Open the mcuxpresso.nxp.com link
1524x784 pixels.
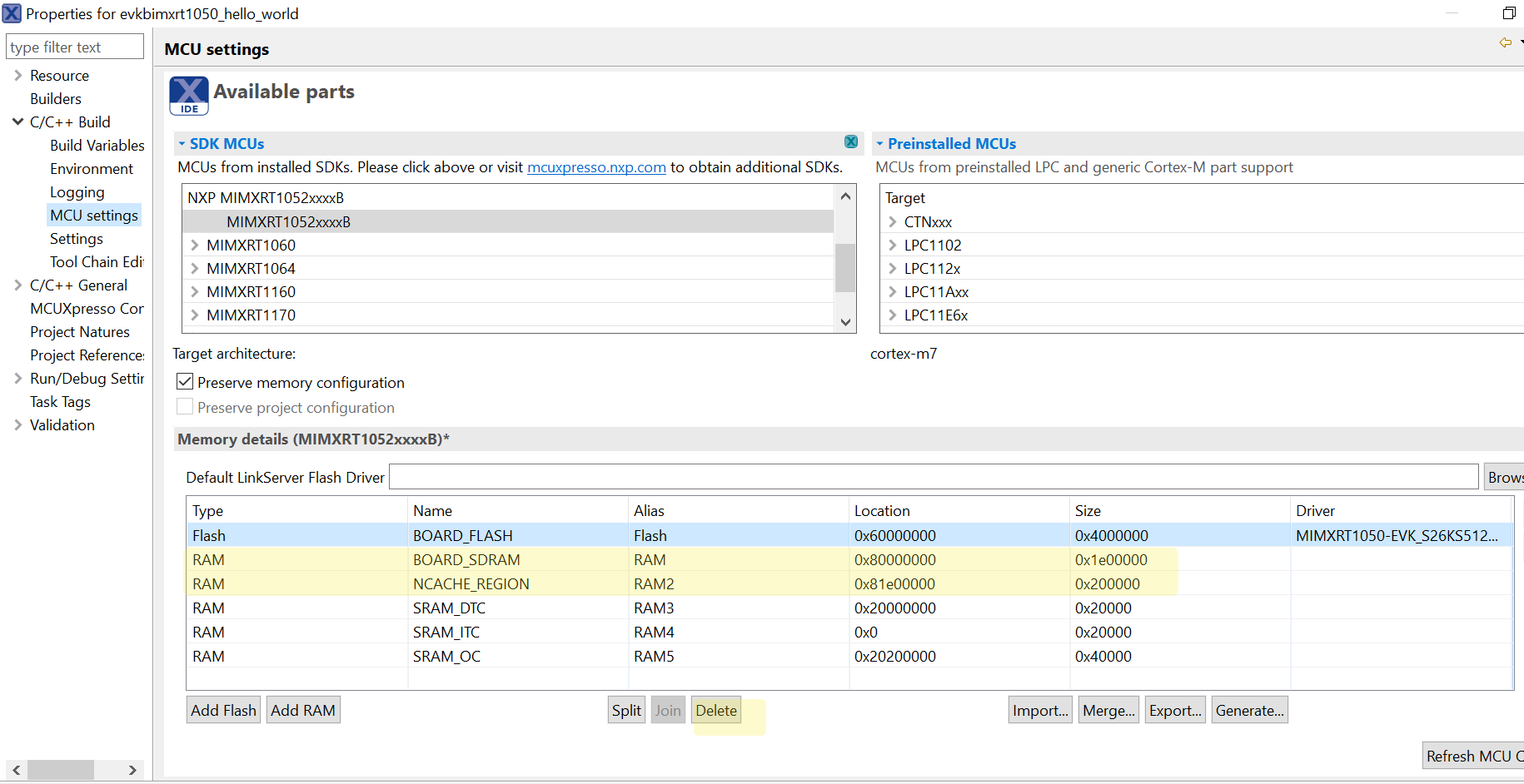click(x=596, y=167)
